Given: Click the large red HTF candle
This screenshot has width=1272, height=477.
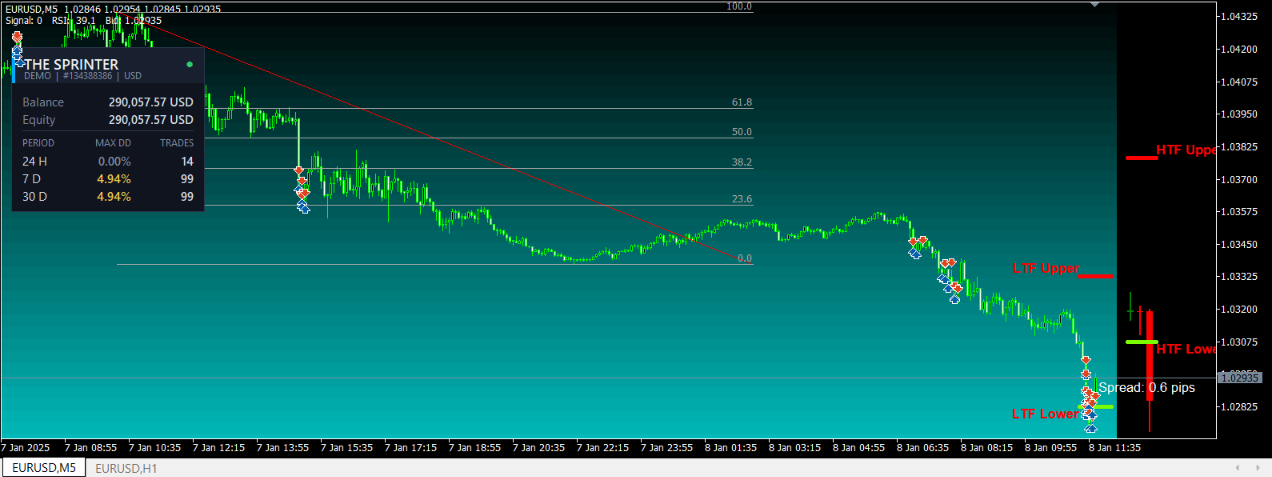Looking at the screenshot, I should coord(1150,355).
